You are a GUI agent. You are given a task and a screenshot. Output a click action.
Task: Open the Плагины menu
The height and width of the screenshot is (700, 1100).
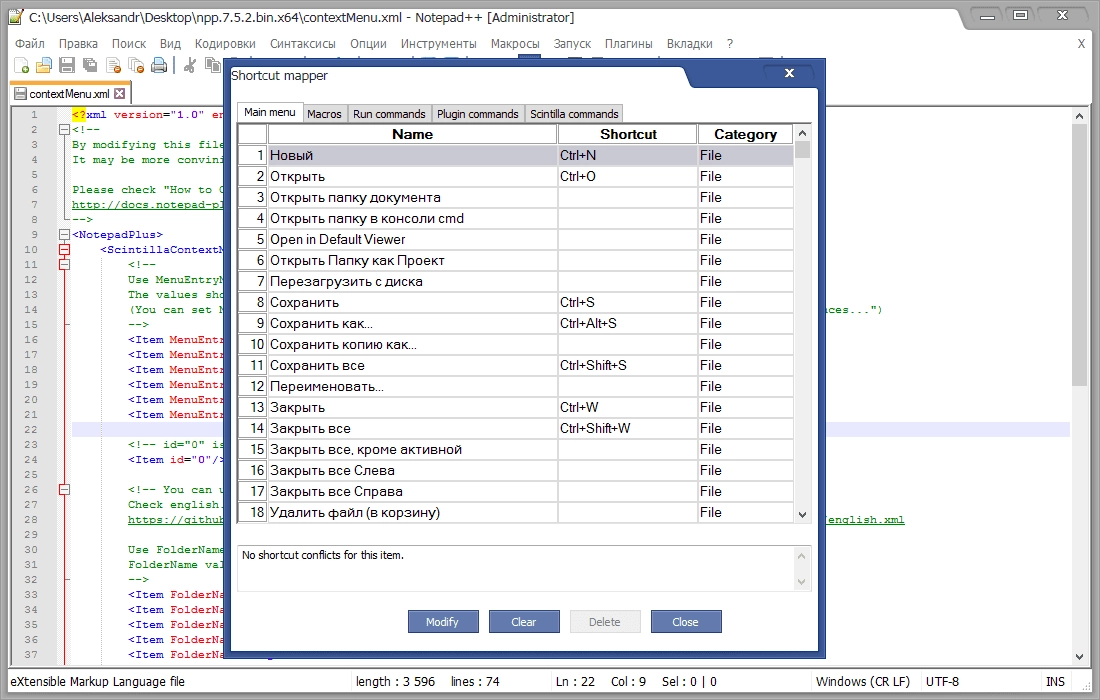point(629,43)
